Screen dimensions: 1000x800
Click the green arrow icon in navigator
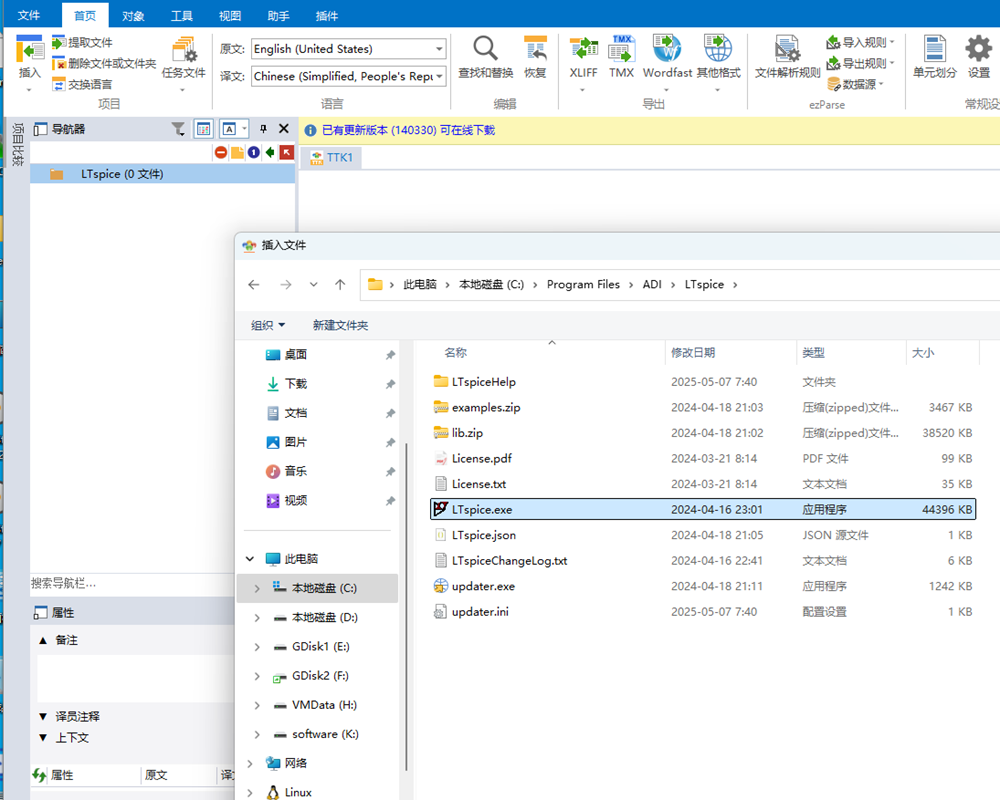pyautogui.click(x=270, y=152)
